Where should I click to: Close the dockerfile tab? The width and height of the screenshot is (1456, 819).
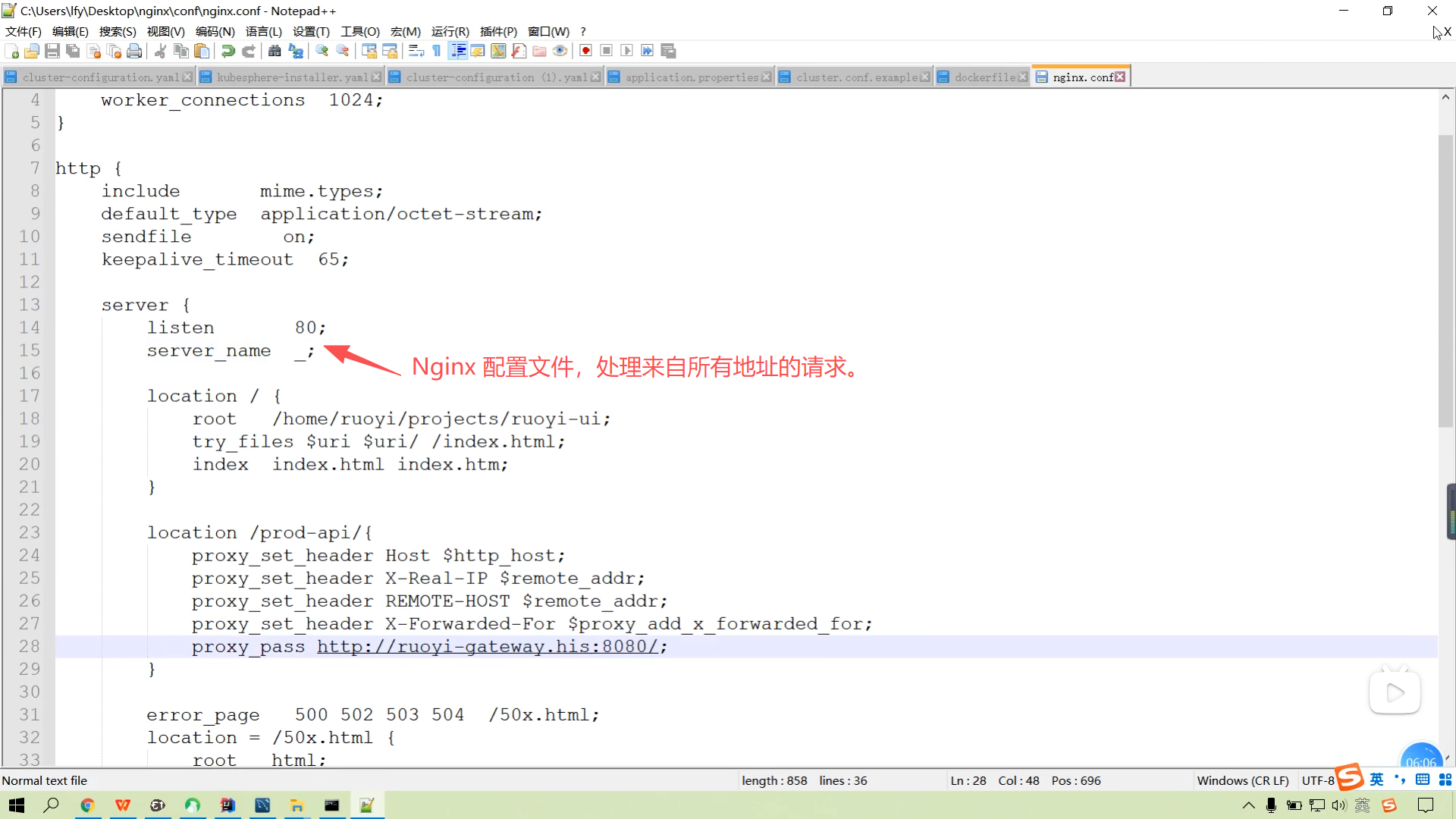(x=1023, y=77)
